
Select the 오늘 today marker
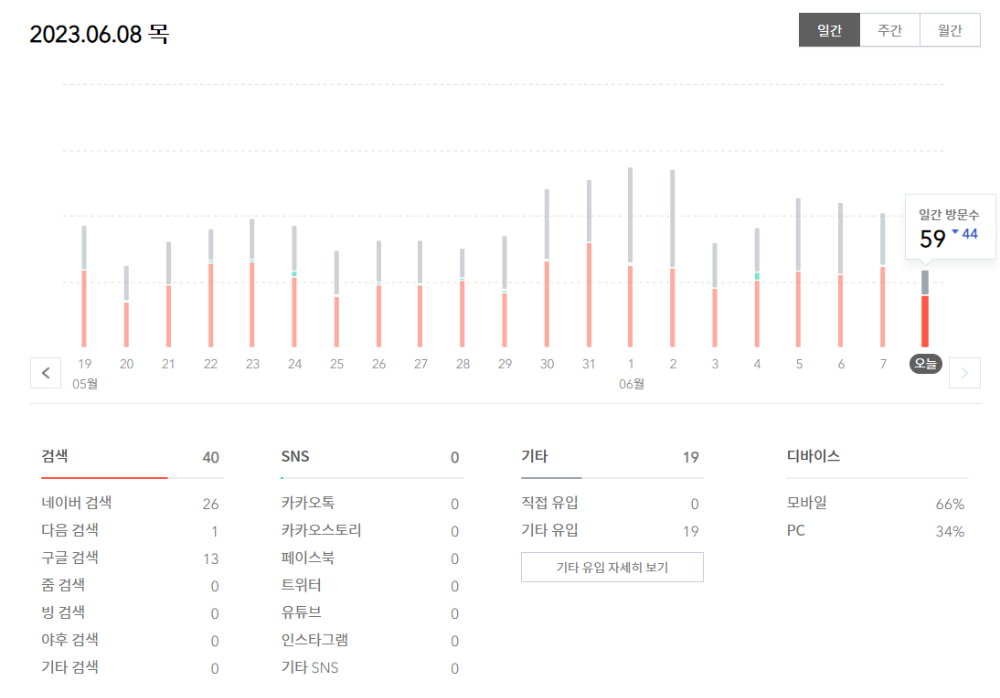pos(925,364)
